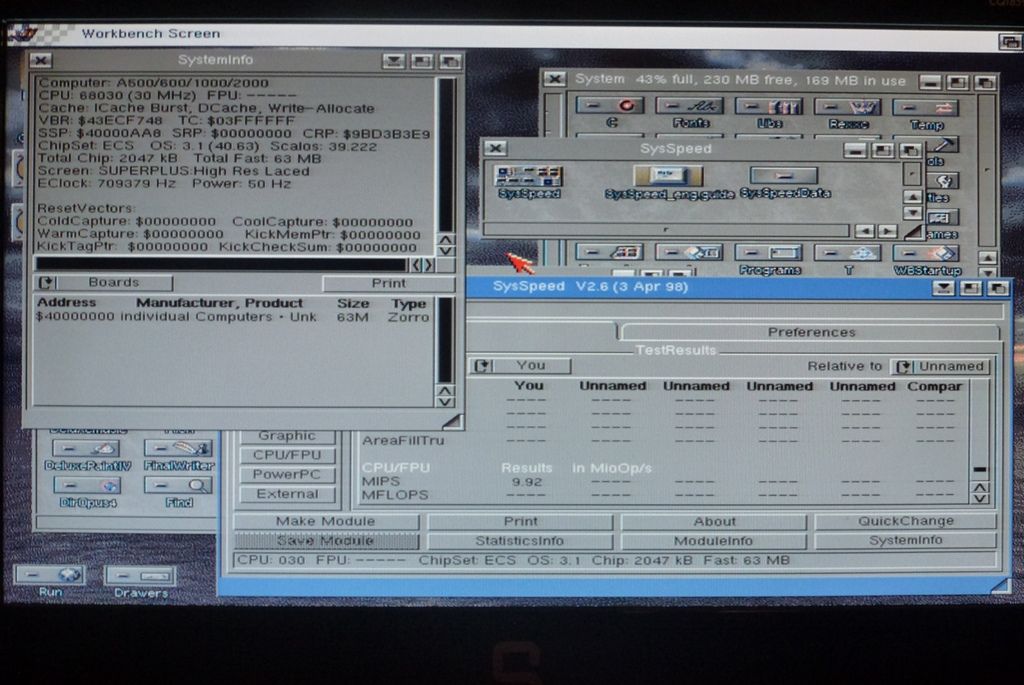Cycle the Boards selector in SystemInfo
The width and height of the screenshot is (1024, 685).
click(x=104, y=283)
